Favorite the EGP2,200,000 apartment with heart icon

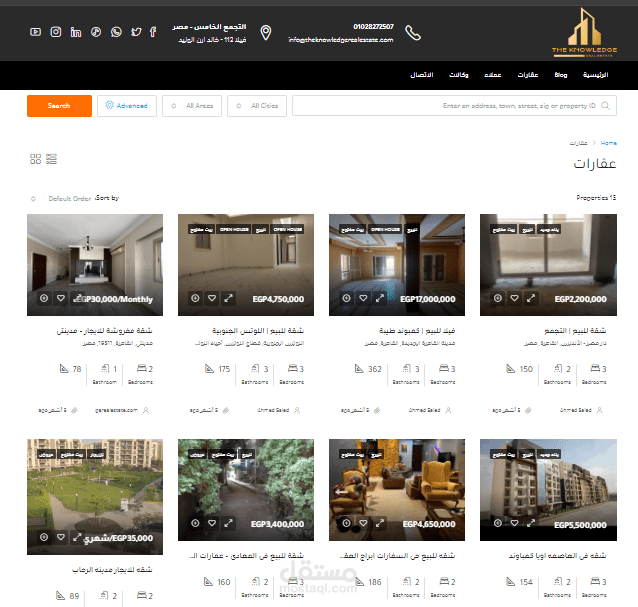coord(514,298)
